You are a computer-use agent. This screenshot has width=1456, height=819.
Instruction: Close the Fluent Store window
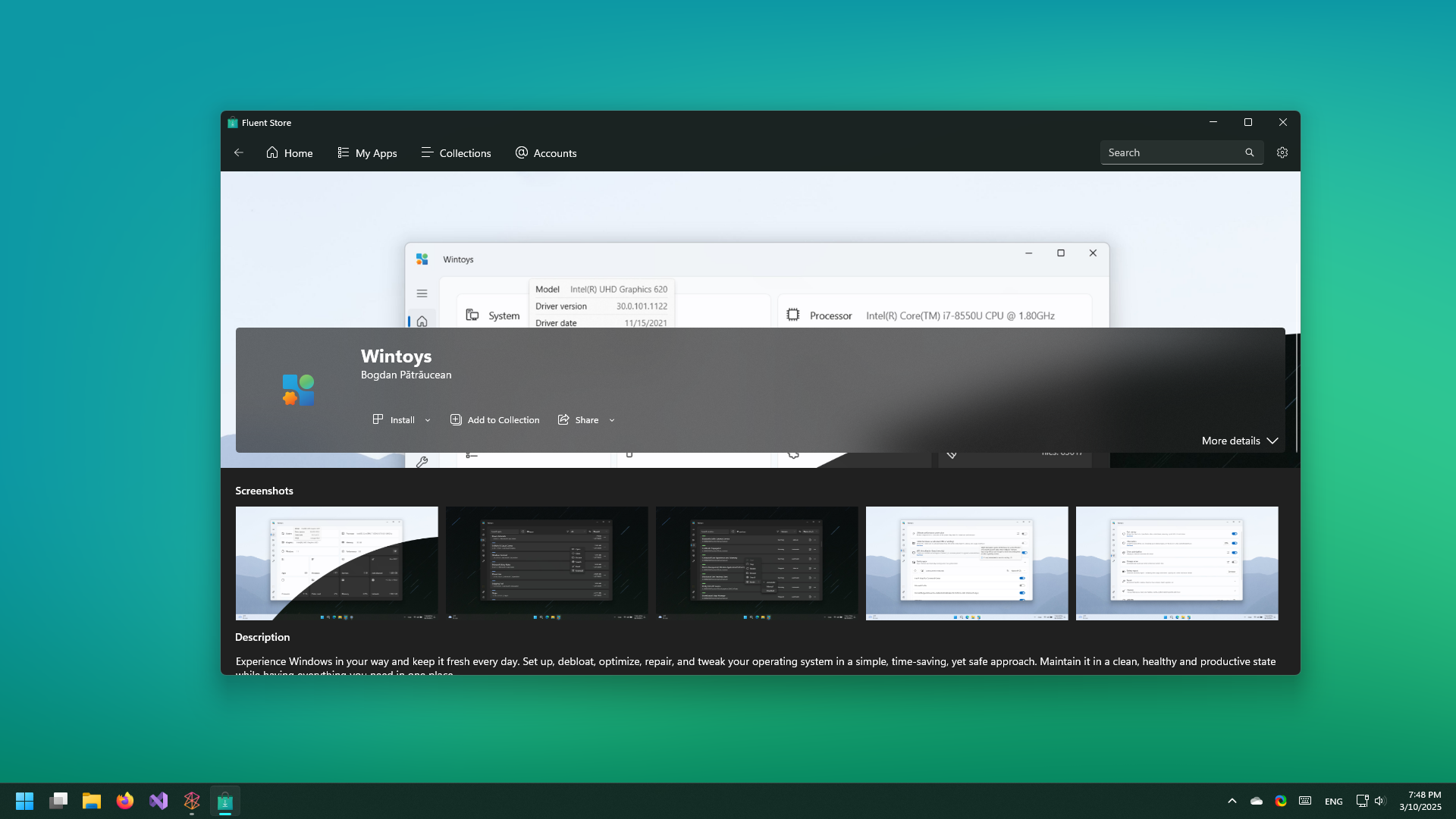pyautogui.click(x=1283, y=122)
